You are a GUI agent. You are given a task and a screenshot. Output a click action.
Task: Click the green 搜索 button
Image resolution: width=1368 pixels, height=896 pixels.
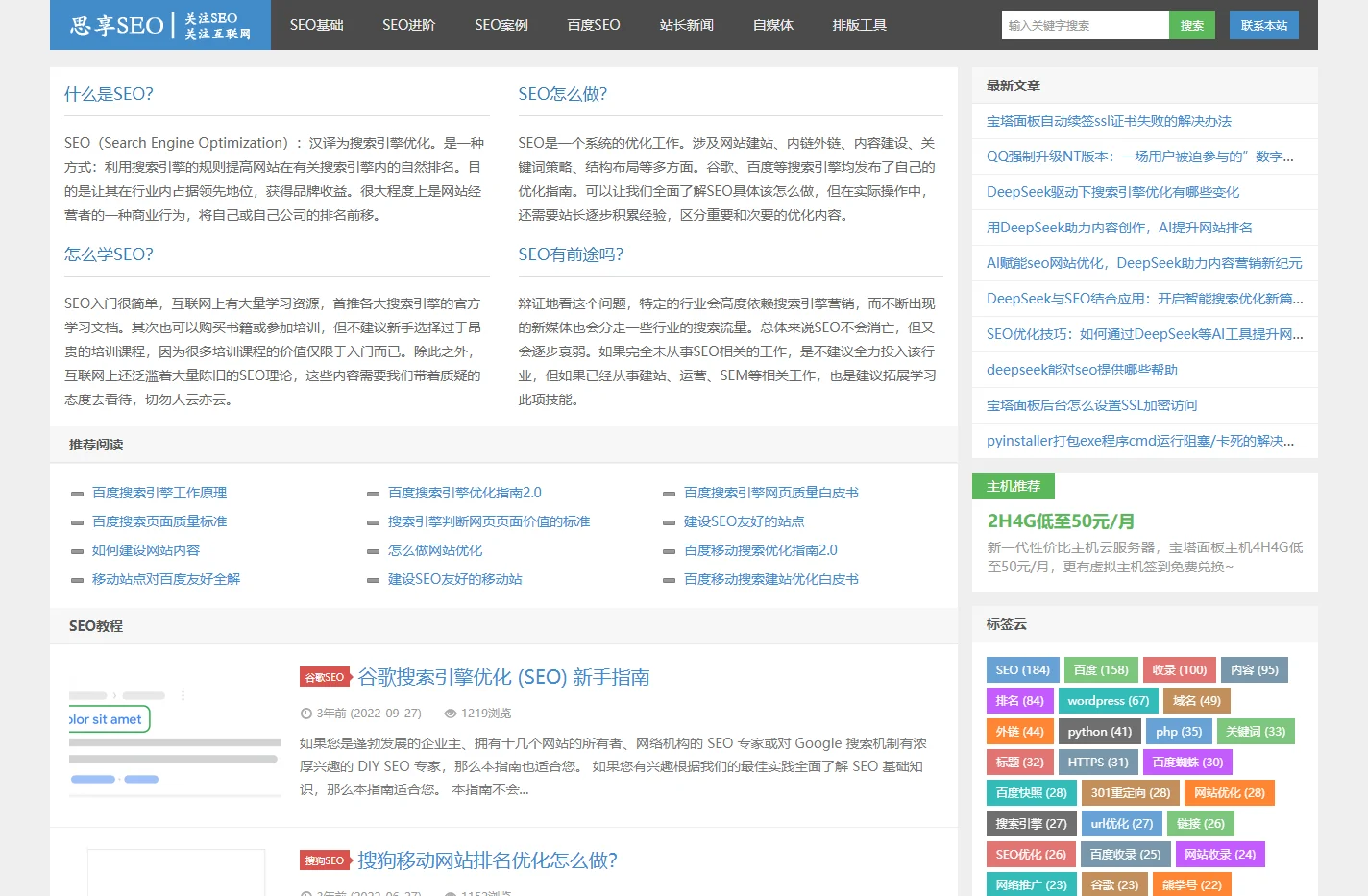pos(1192,25)
